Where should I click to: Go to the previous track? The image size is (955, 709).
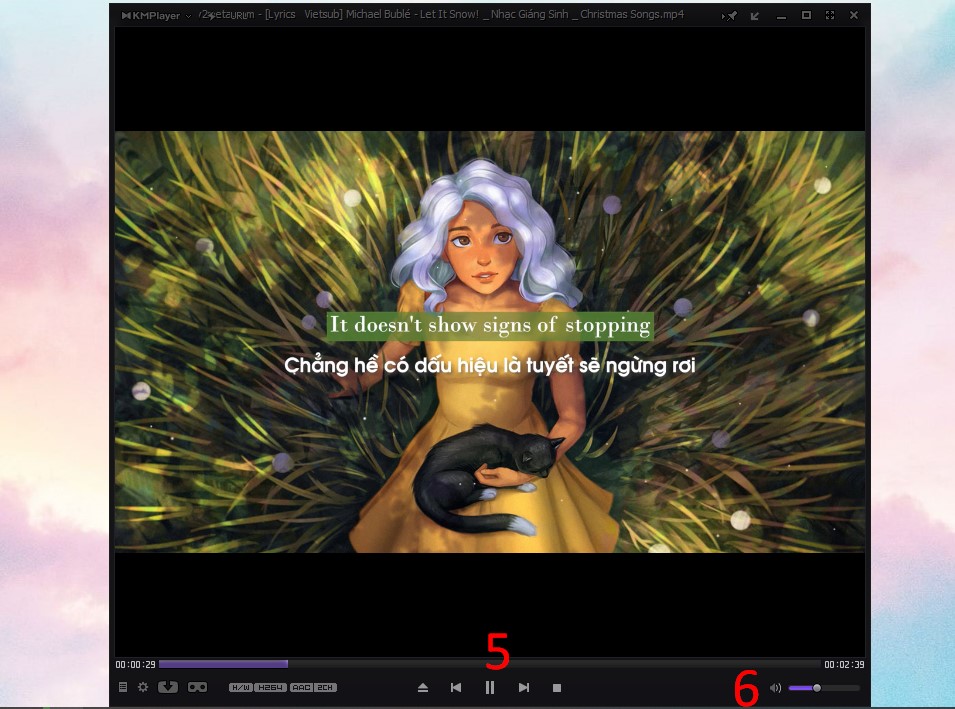pyautogui.click(x=456, y=688)
